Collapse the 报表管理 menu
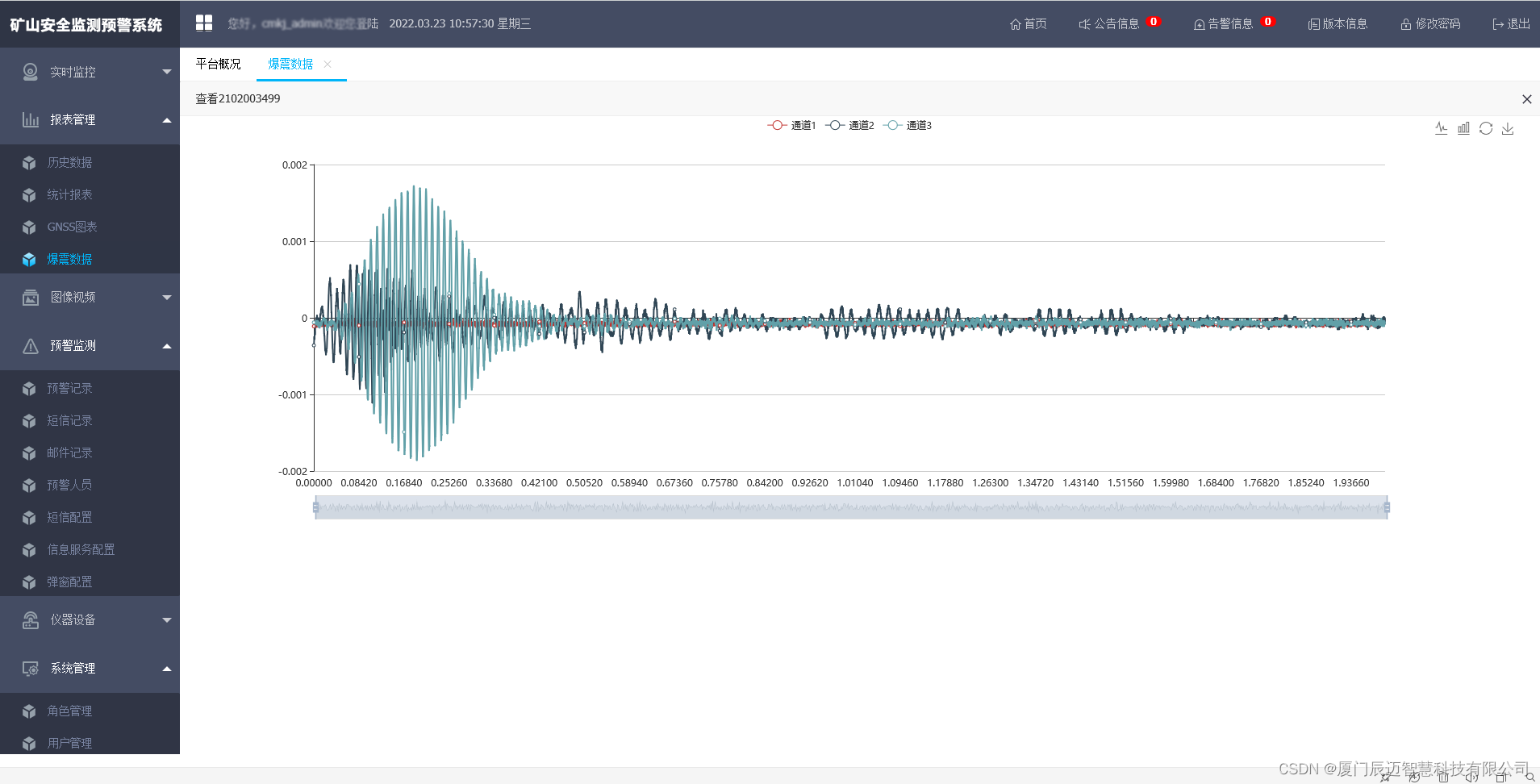Screen dimensions: 1540x784 (x=90, y=120)
